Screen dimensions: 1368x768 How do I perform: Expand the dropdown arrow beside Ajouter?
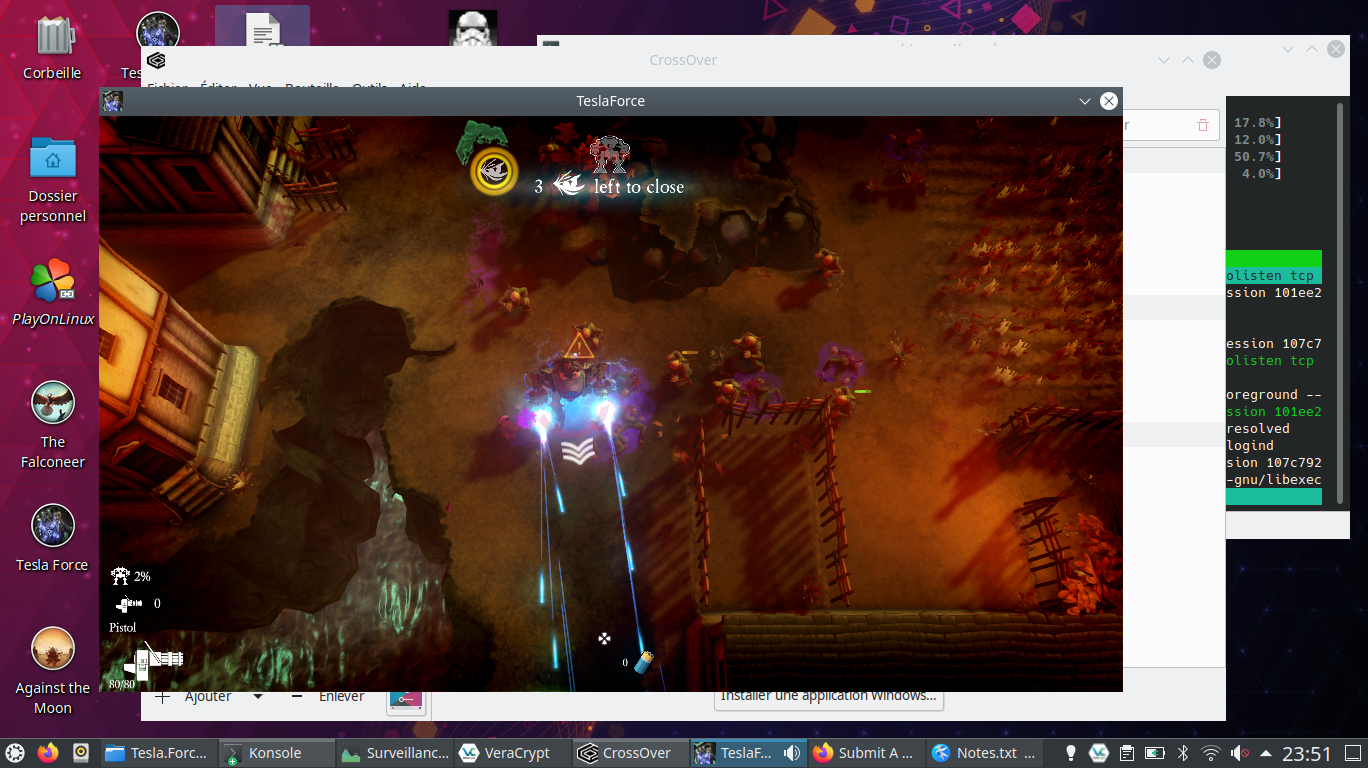258,696
